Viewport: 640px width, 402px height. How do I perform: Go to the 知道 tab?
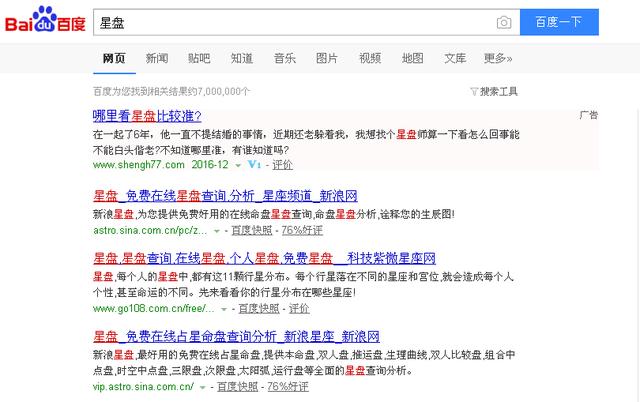point(242,58)
